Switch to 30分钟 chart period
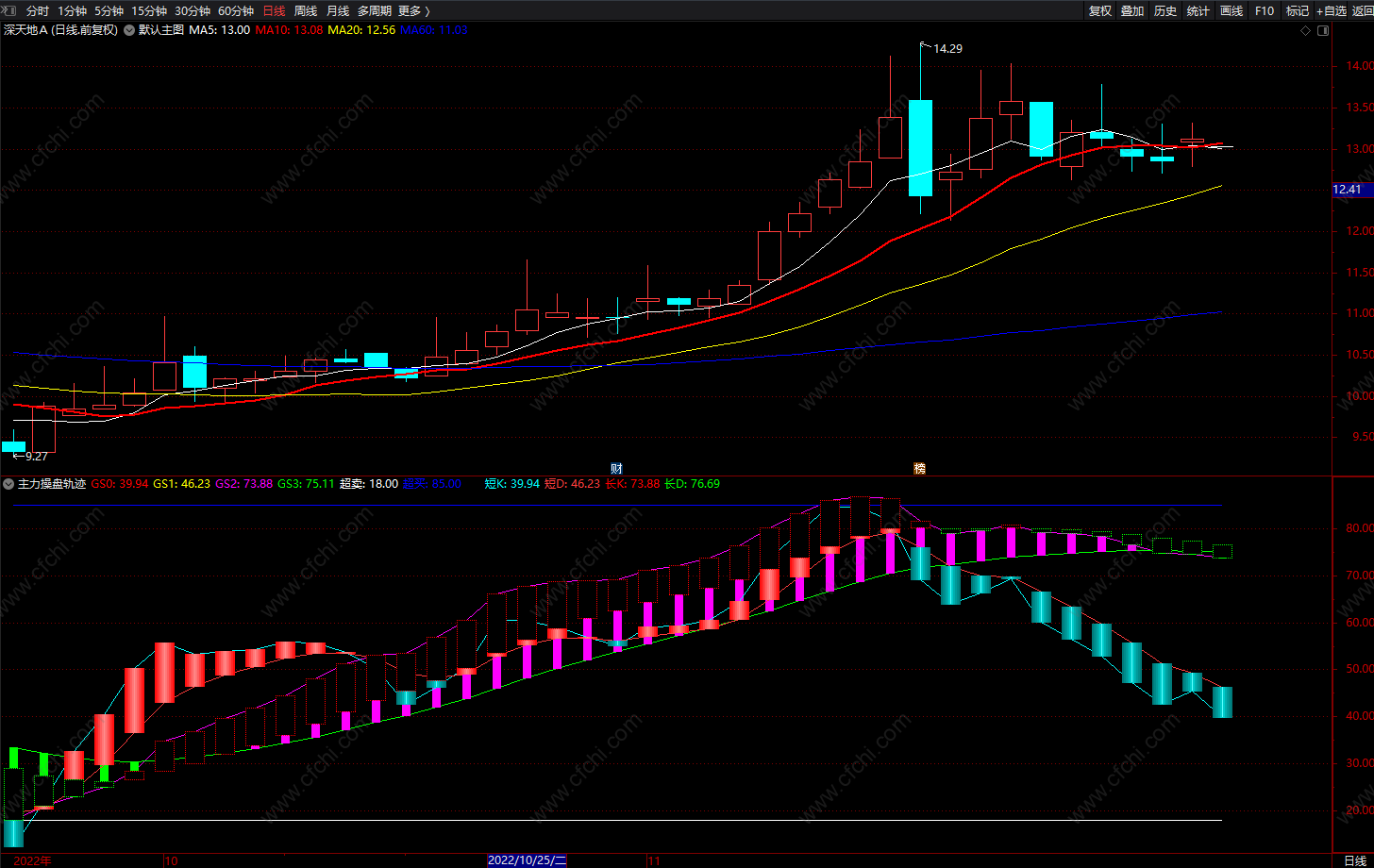Screen dimensions: 1374x868 pos(193,11)
